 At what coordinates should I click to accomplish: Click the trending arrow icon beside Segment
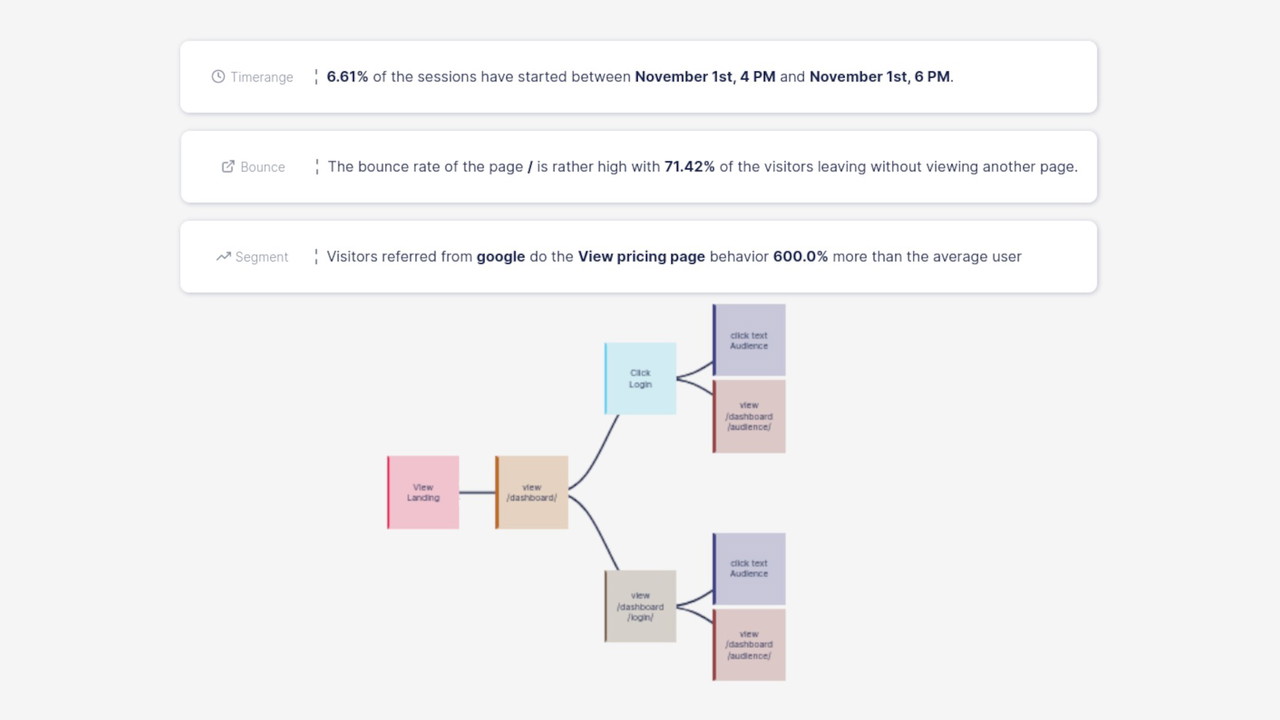[223, 257]
